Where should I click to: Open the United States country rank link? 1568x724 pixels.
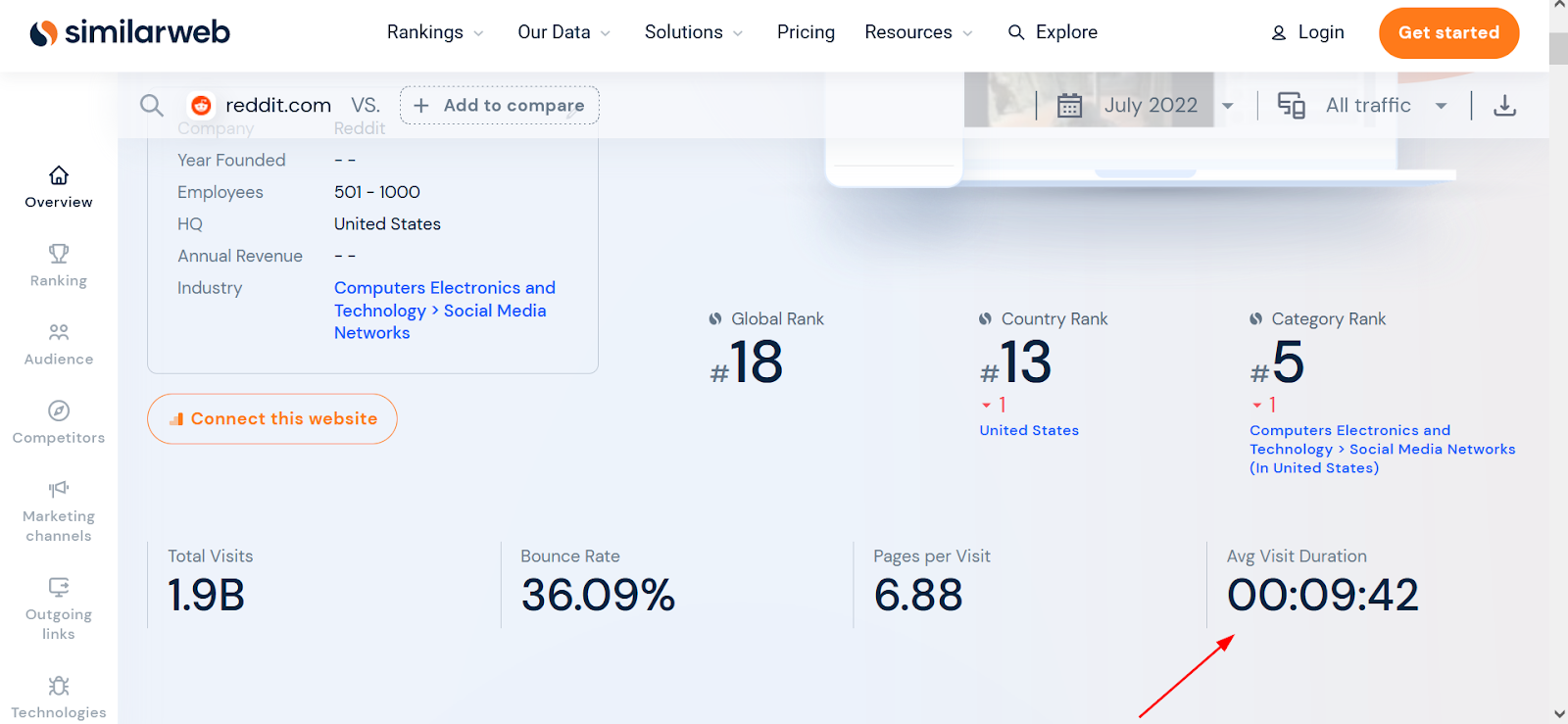(1029, 430)
